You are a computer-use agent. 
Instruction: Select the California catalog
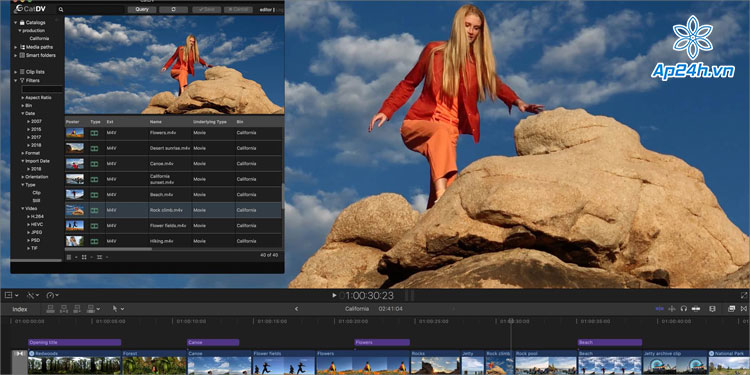(x=39, y=38)
